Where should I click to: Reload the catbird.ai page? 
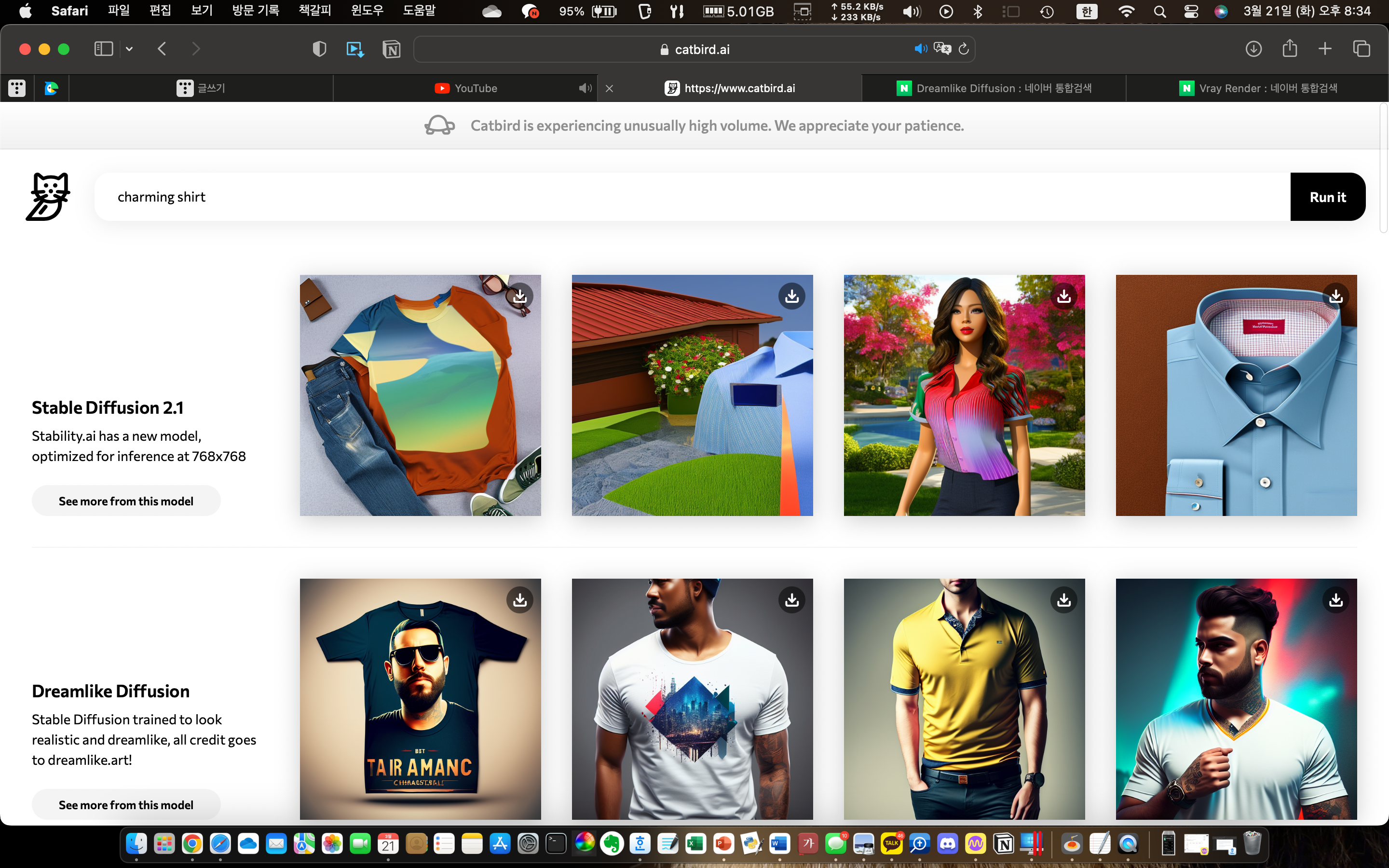click(964, 49)
